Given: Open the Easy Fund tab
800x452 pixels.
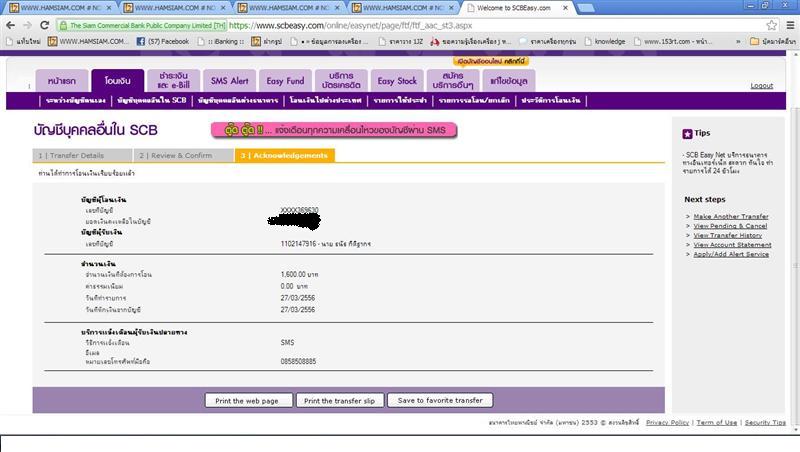Looking at the screenshot, I should pyautogui.click(x=285, y=81).
